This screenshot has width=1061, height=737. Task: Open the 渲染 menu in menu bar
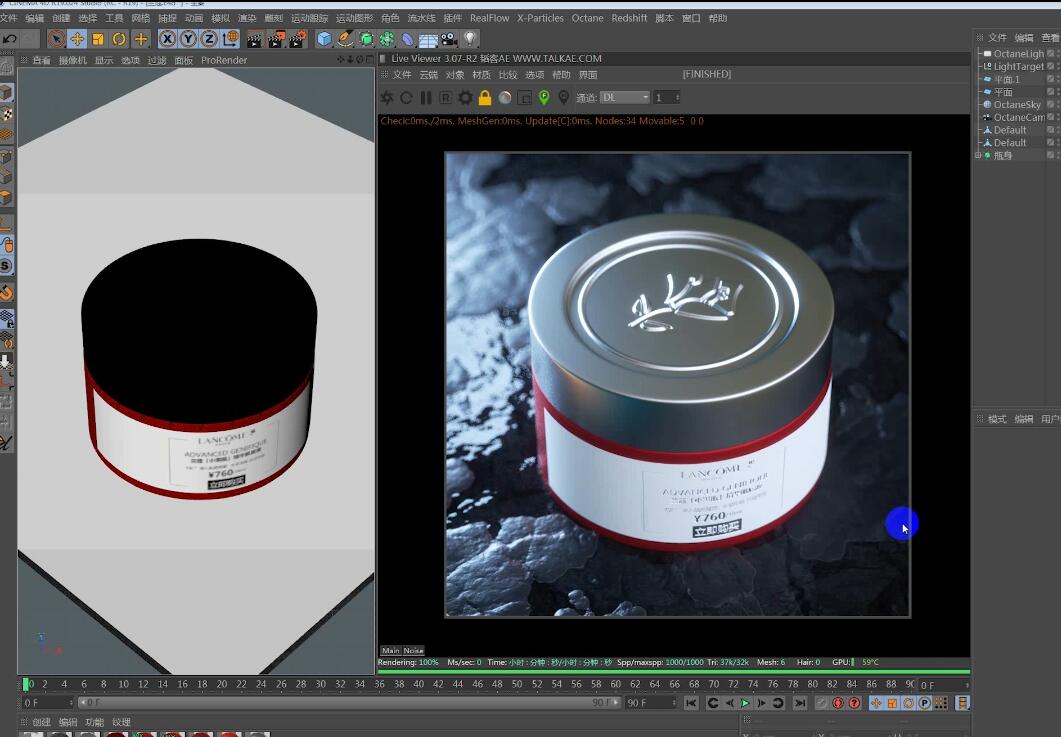point(247,18)
